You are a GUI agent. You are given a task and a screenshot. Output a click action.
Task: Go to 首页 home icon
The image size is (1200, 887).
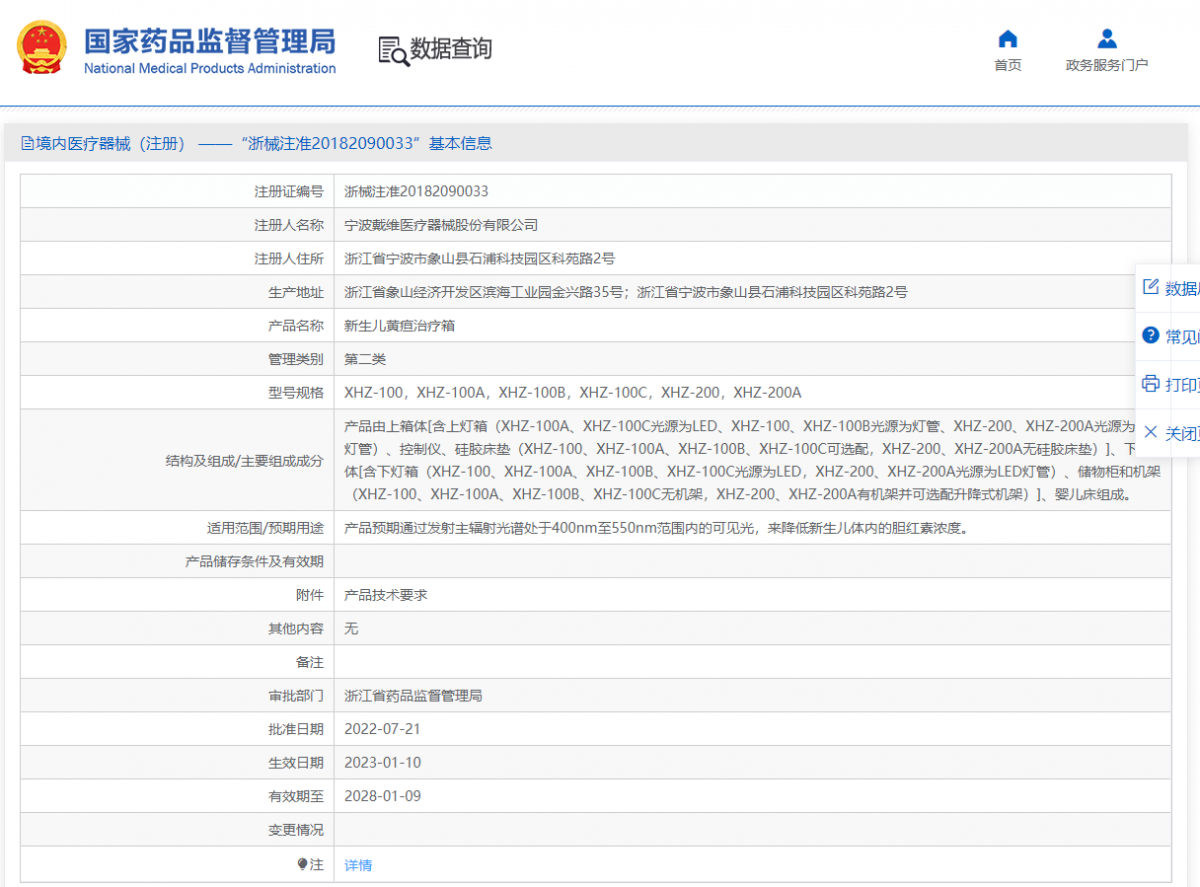tap(1008, 39)
